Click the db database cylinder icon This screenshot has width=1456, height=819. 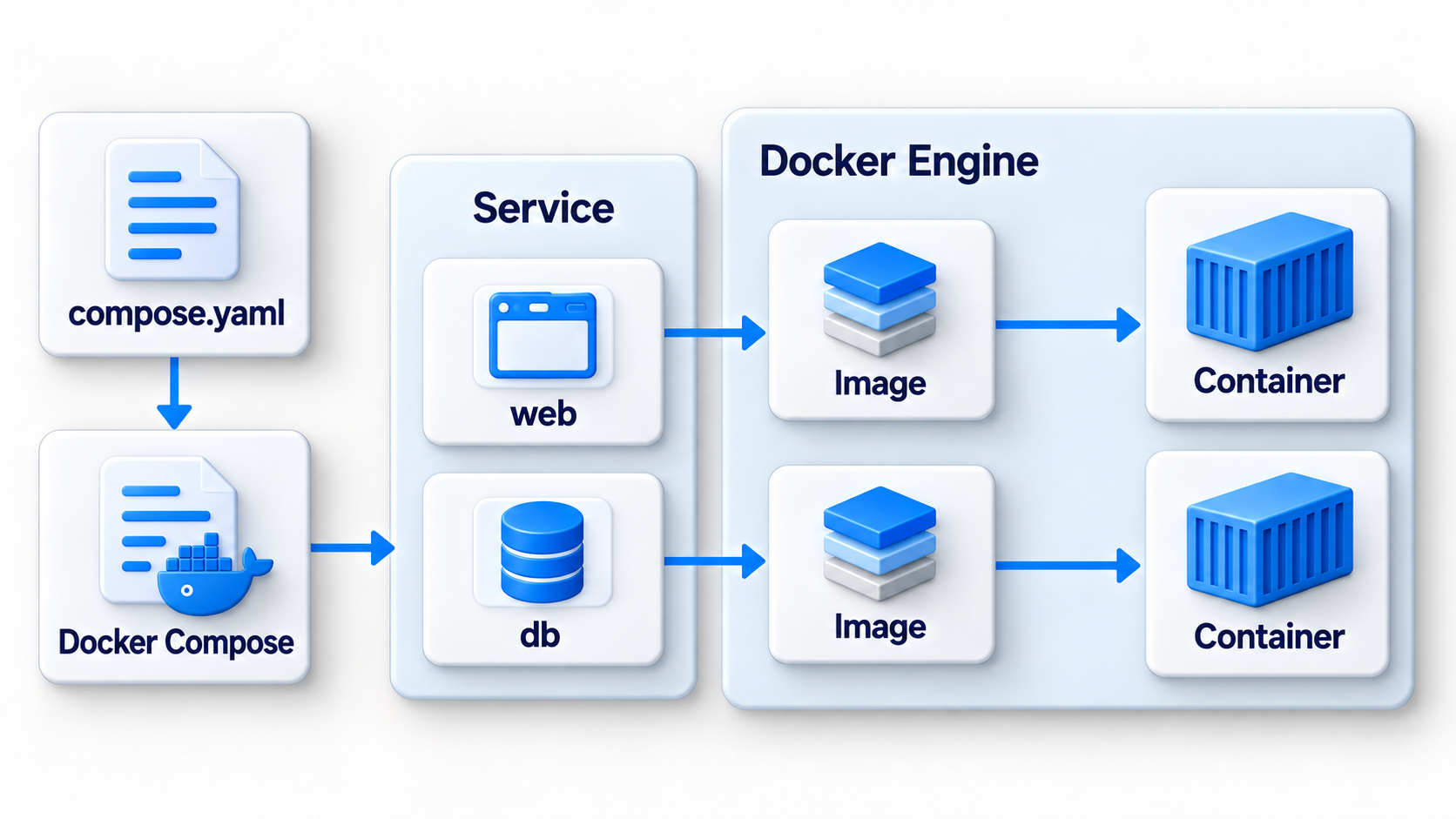[542, 552]
